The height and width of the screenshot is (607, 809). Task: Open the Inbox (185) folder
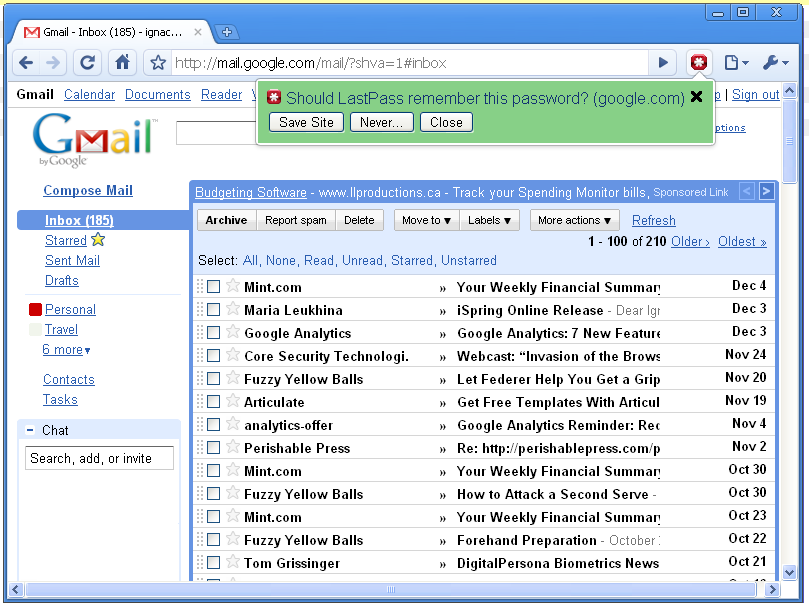pyautogui.click(x=79, y=220)
